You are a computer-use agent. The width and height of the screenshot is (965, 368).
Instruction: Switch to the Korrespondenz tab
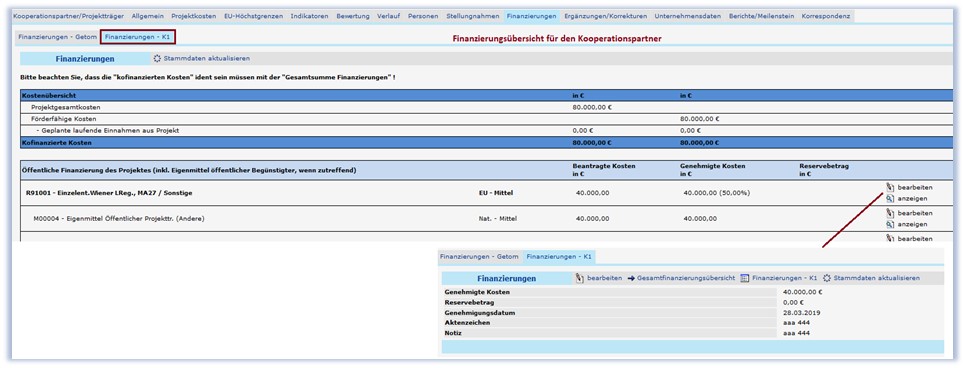tap(827, 16)
